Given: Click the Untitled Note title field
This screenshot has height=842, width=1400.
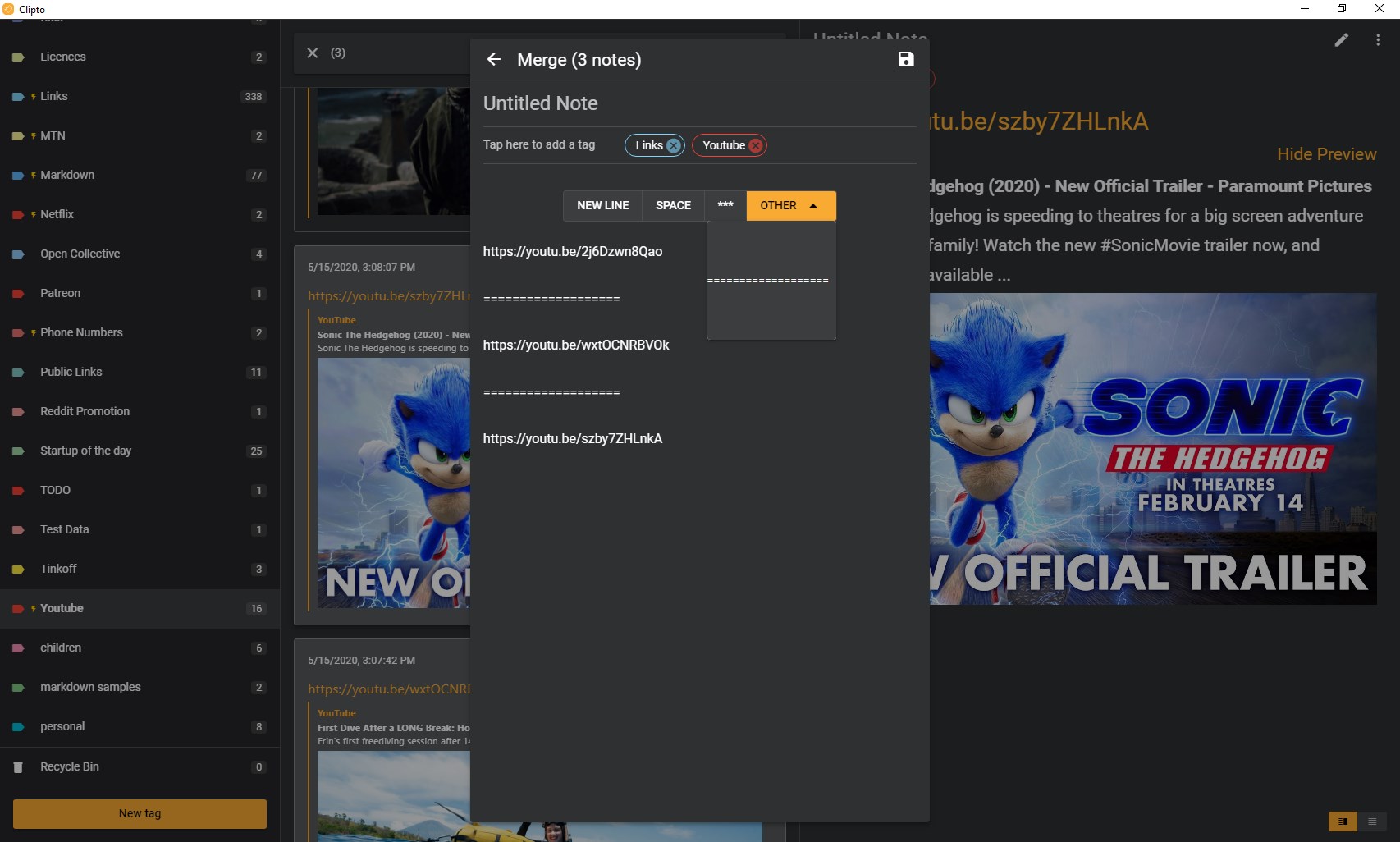Looking at the screenshot, I should tap(699, 103).
